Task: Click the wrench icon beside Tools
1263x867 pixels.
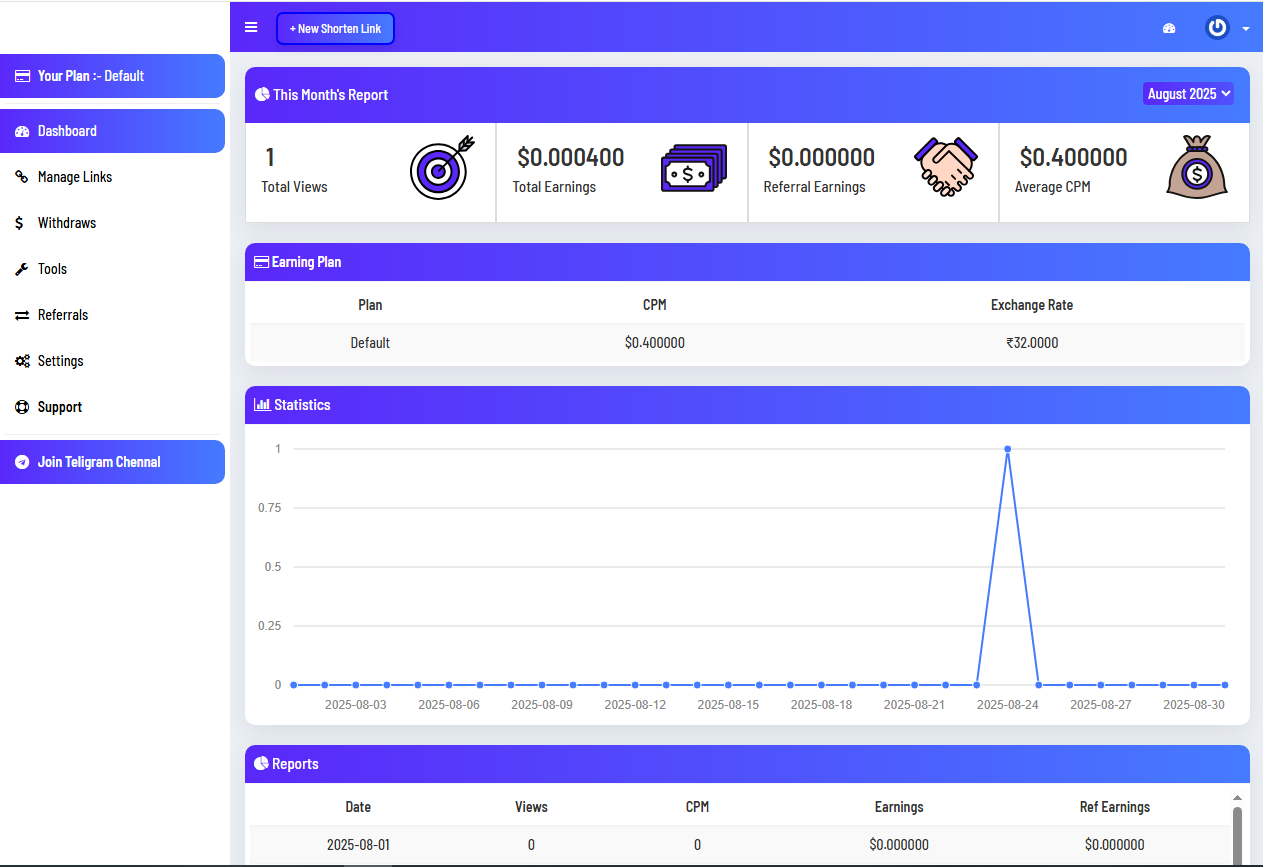Action: (x=21, y=269)
